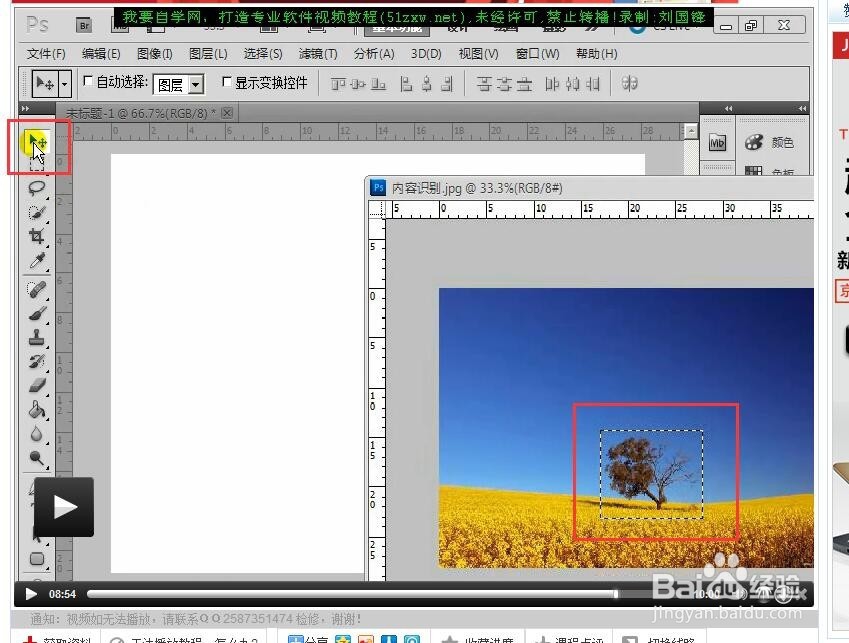Click the Ps logo in the title bar
The height and width of the screenshot is (643, 849).
point(37,25)
